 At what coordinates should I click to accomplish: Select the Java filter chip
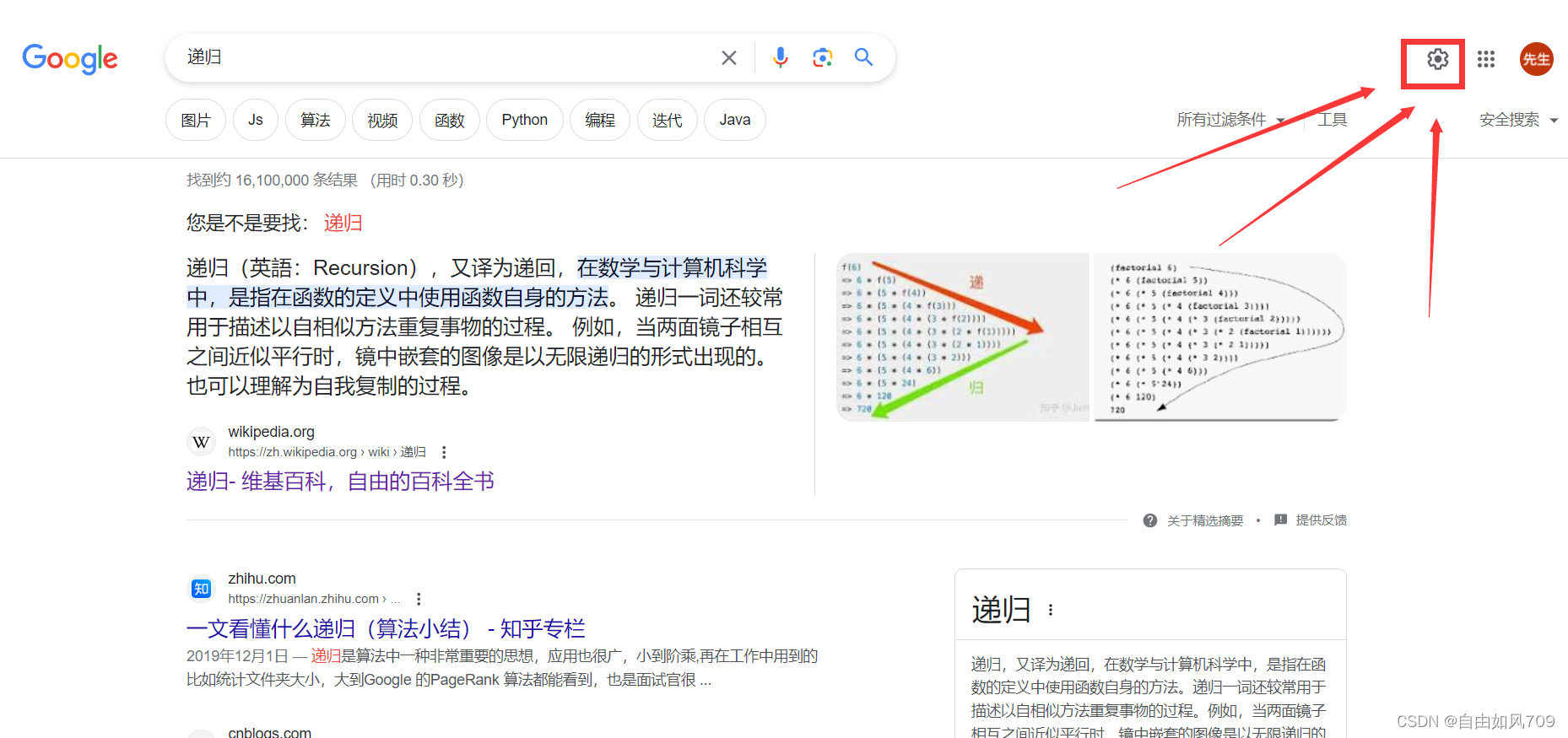click(735, 120)
